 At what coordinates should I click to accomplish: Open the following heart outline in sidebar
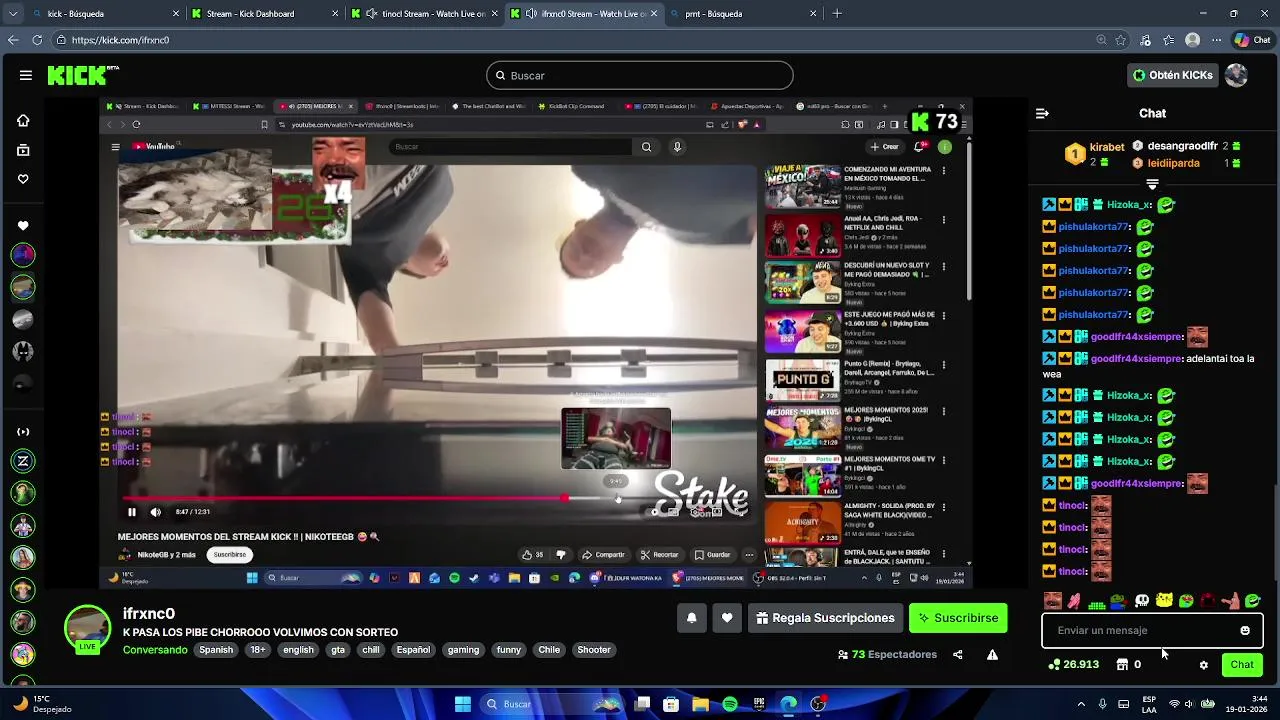(23, 179)
